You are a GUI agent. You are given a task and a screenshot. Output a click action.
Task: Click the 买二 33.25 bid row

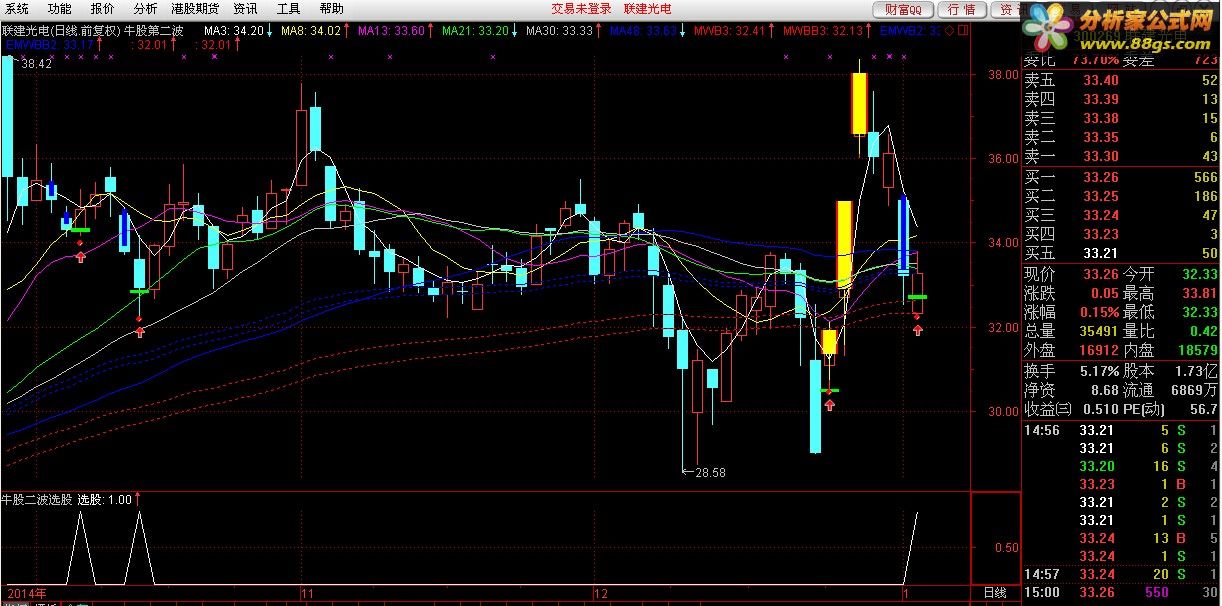[1121, 196]
